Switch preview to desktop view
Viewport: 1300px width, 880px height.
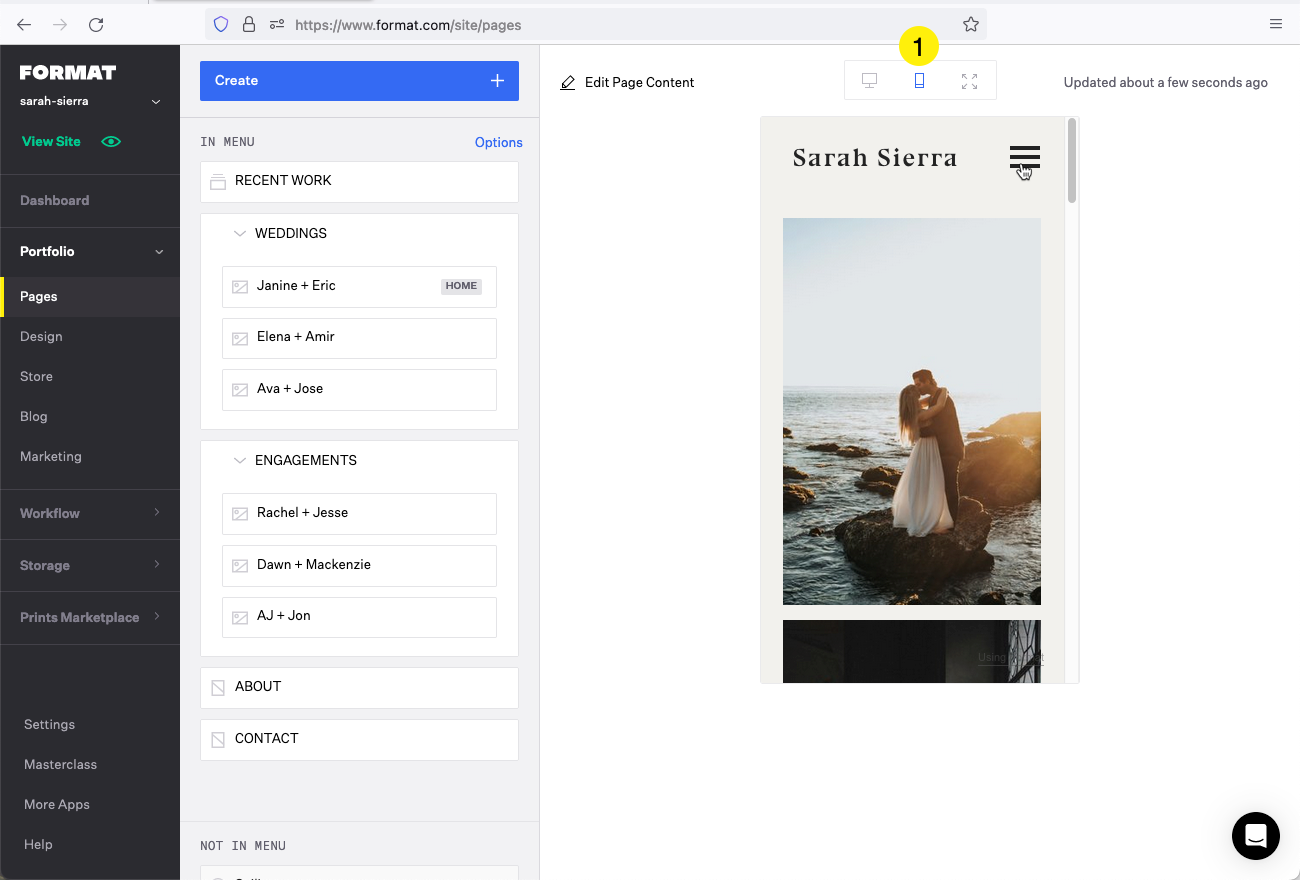tap(869, 81)
